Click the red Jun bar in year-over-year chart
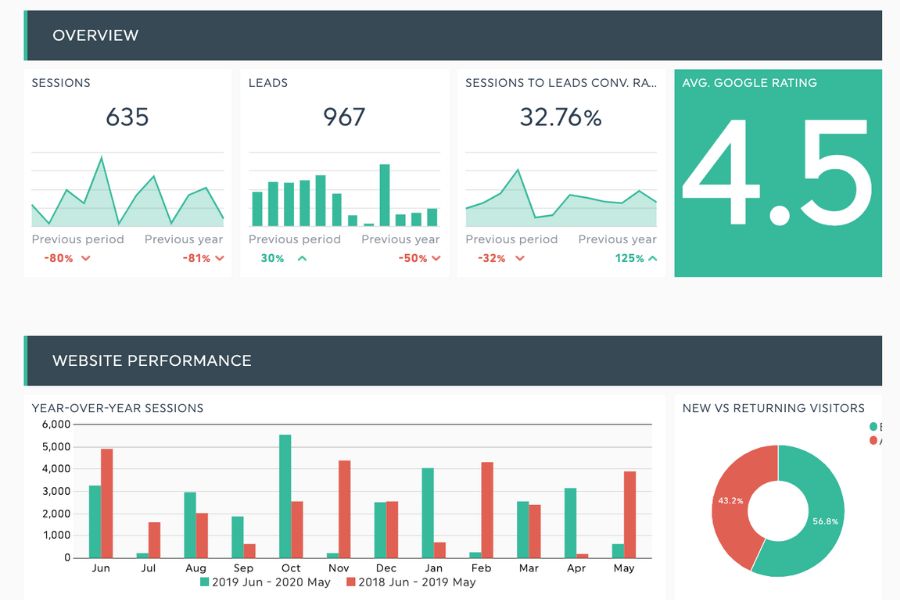The width and height of the screenshot is (900, 600). [x=107, y=503]
